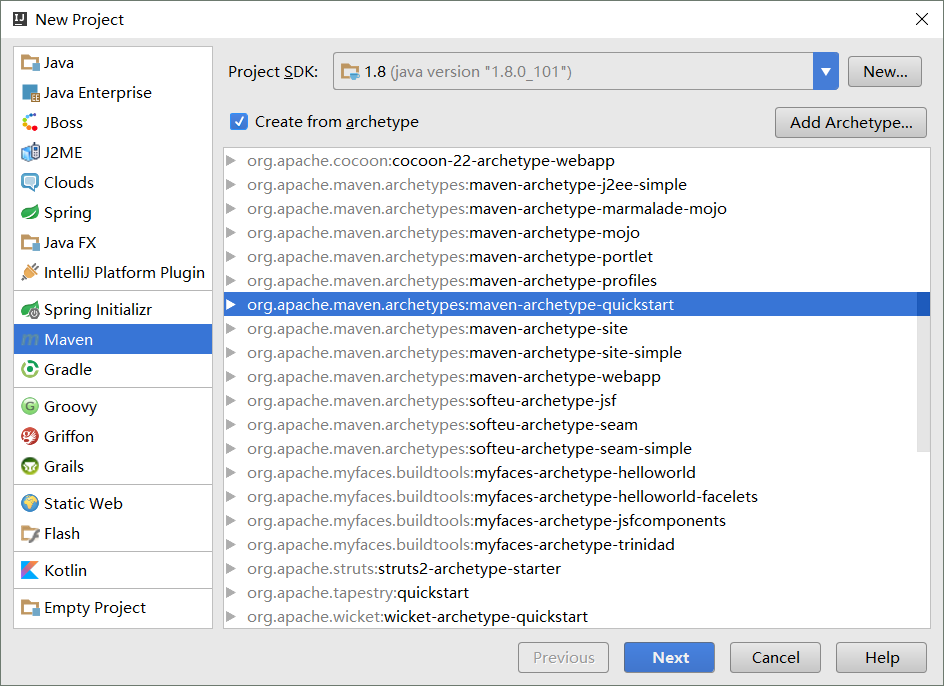Select org.apache.tapestry:quickstart row
This screenshot has width=944, height=686.
click(577, 593)
